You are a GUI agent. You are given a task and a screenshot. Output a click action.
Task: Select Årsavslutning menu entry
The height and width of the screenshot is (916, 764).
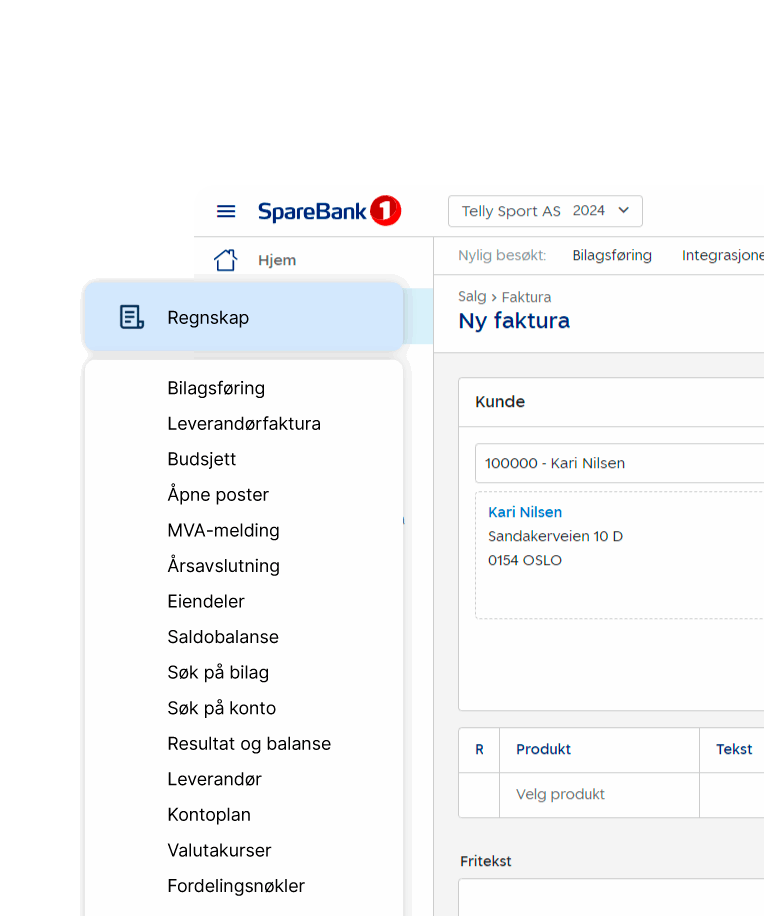(x=223, y=566)
